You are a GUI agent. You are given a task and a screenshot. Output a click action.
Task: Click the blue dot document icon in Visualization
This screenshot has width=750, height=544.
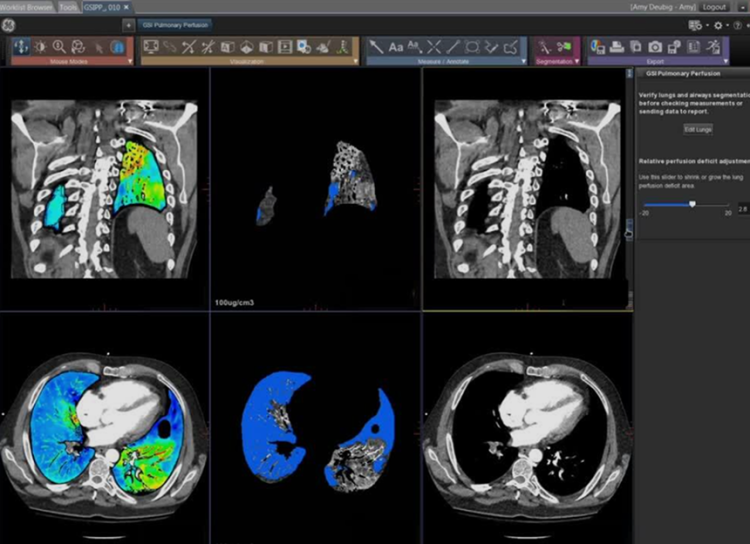coord(304,47)
